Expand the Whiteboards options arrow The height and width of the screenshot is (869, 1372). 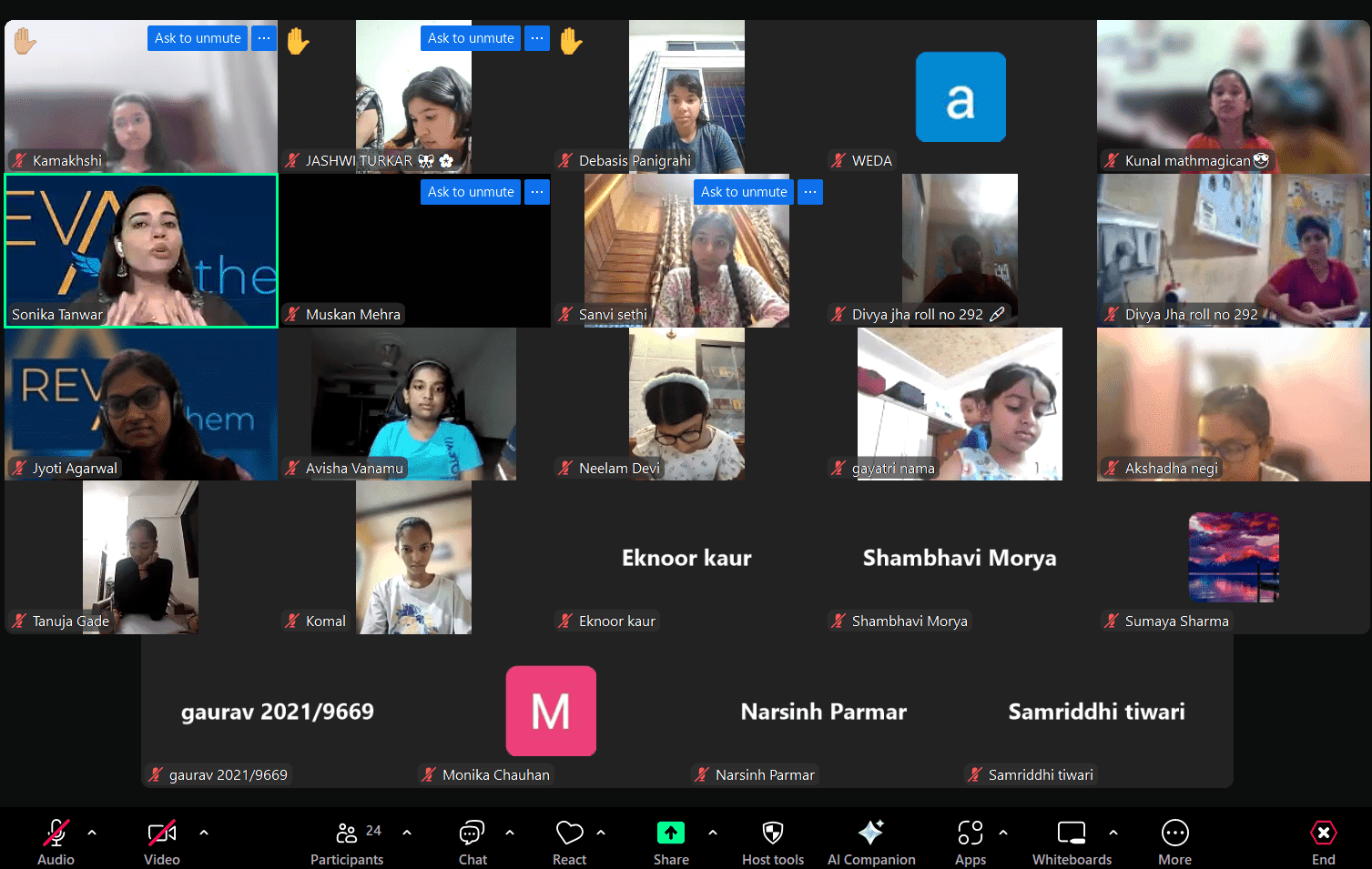pyautogui.click(x=1113, y=832)
